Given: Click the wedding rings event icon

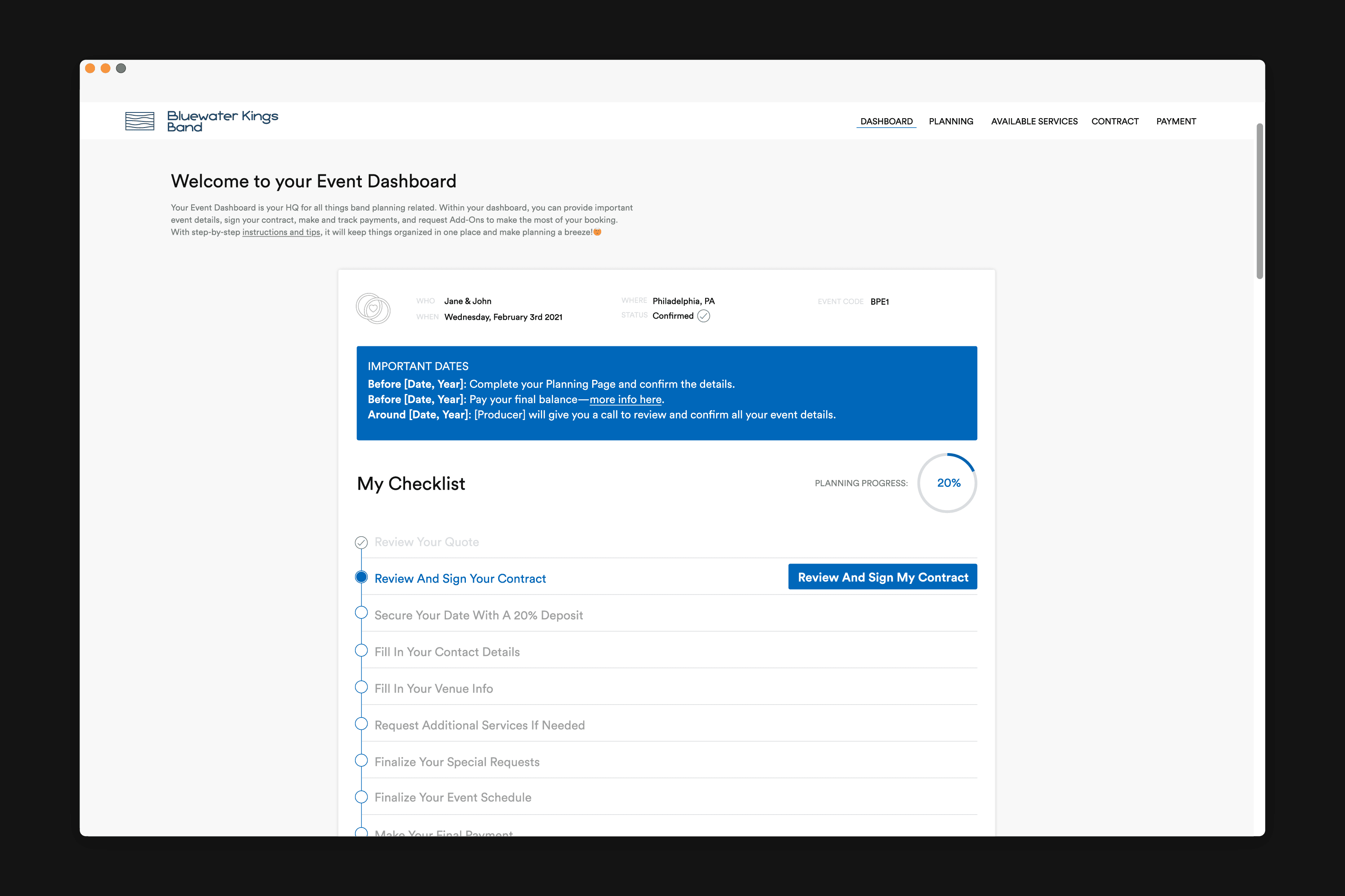Looking at the screenshot, I should [x=373, y=308].
